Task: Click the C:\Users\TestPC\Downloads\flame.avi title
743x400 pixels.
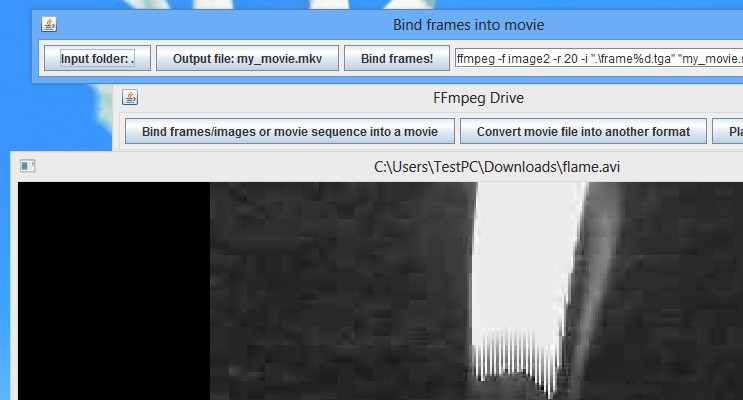Action: pos(497,167)
